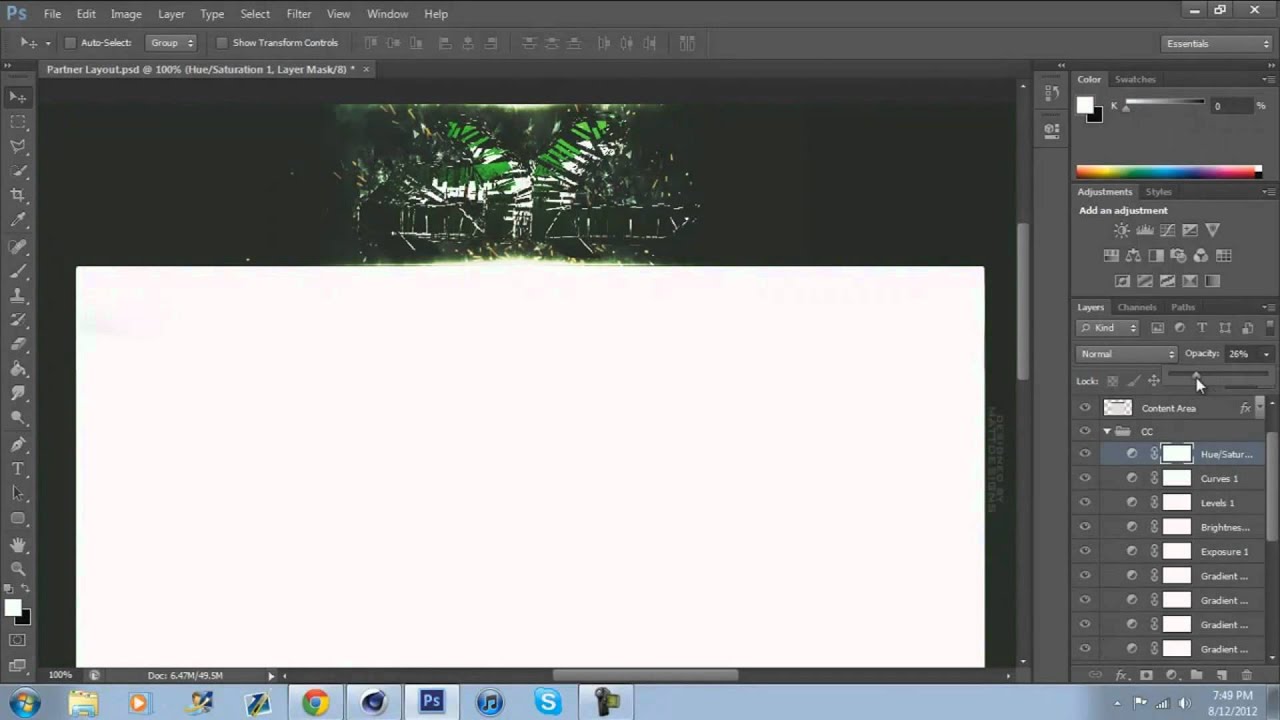This screenshot has width=1280, height=720.
Task: Hide the Levels 1 layer
Action: [1085, 503]
